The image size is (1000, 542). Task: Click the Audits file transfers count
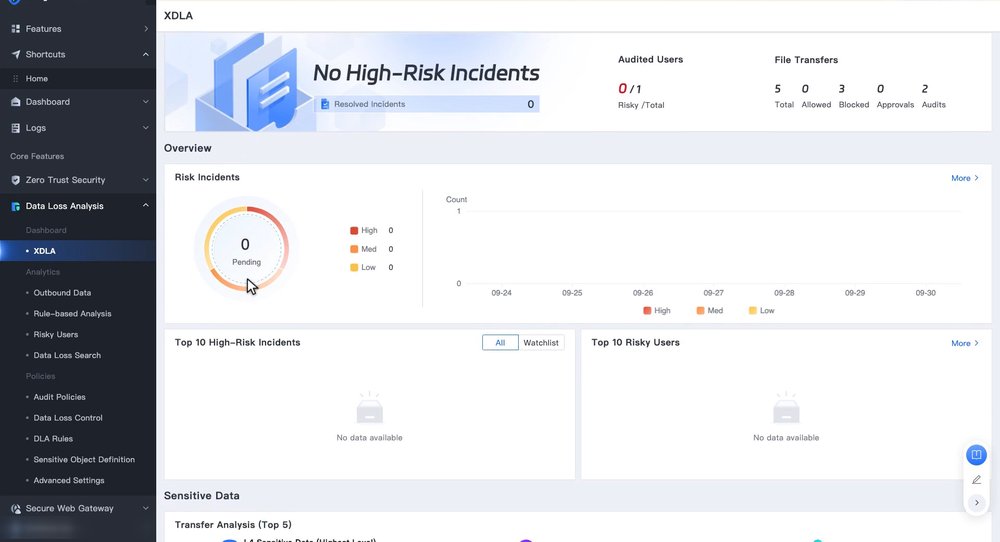coord(925,89)
